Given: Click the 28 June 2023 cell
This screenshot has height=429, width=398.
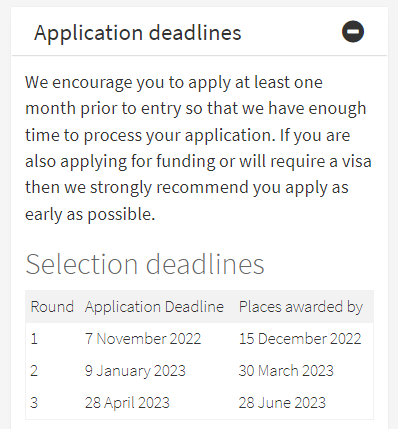Looking at the screenshot, I should coord(282,403).
